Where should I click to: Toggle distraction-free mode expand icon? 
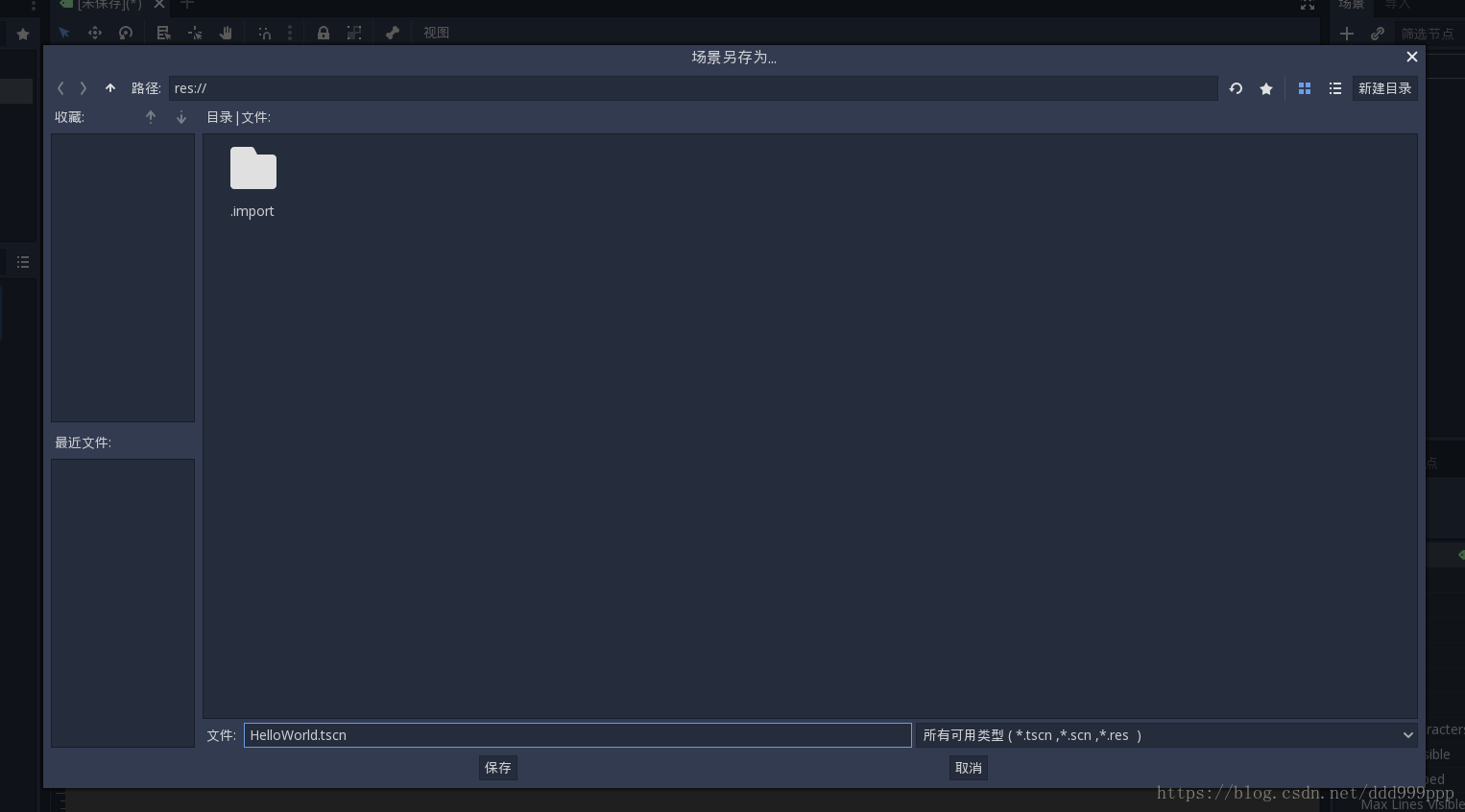1308,5
